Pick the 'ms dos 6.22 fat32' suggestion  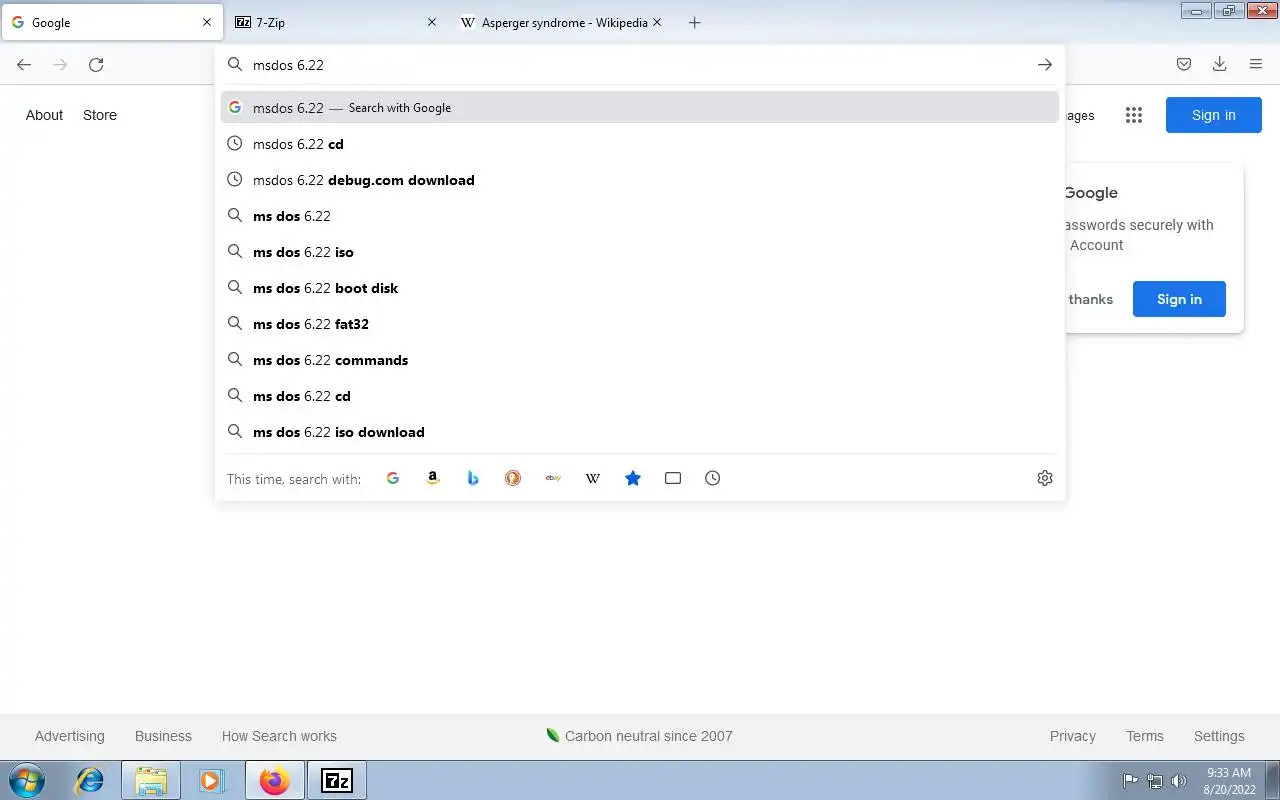[x=640, y=324]
